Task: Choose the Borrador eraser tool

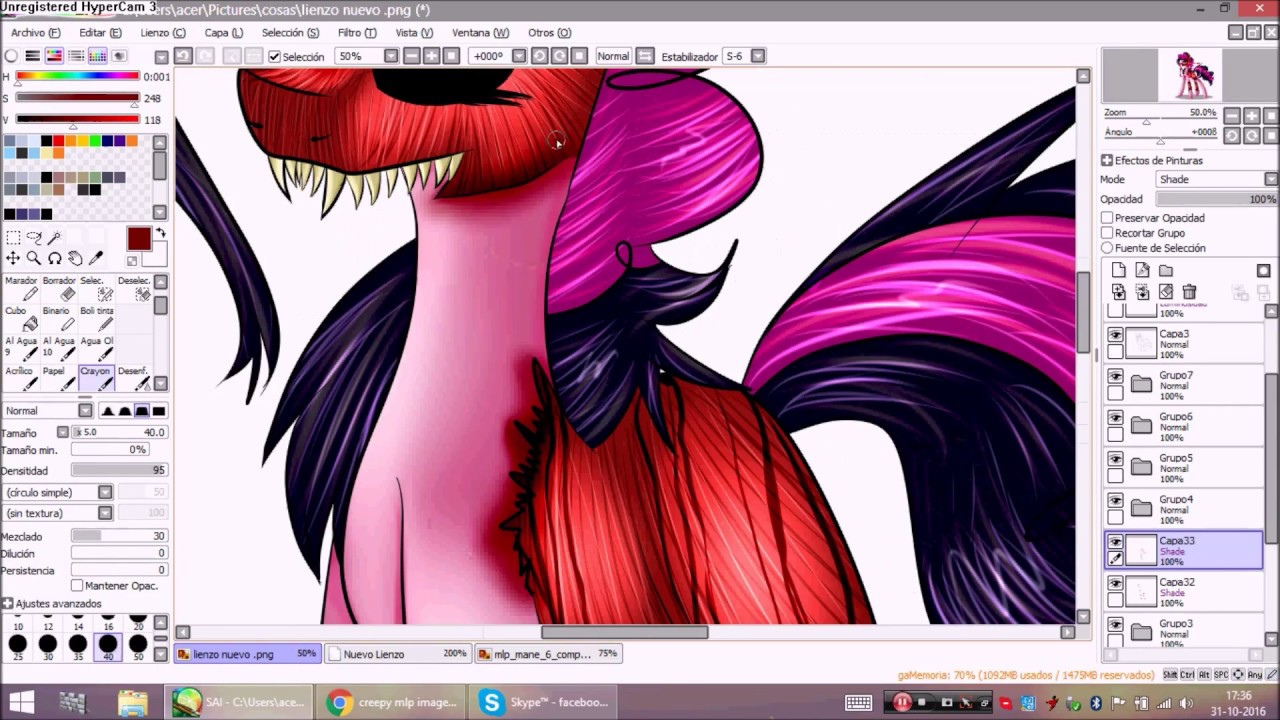Action: tap(59, 288)
